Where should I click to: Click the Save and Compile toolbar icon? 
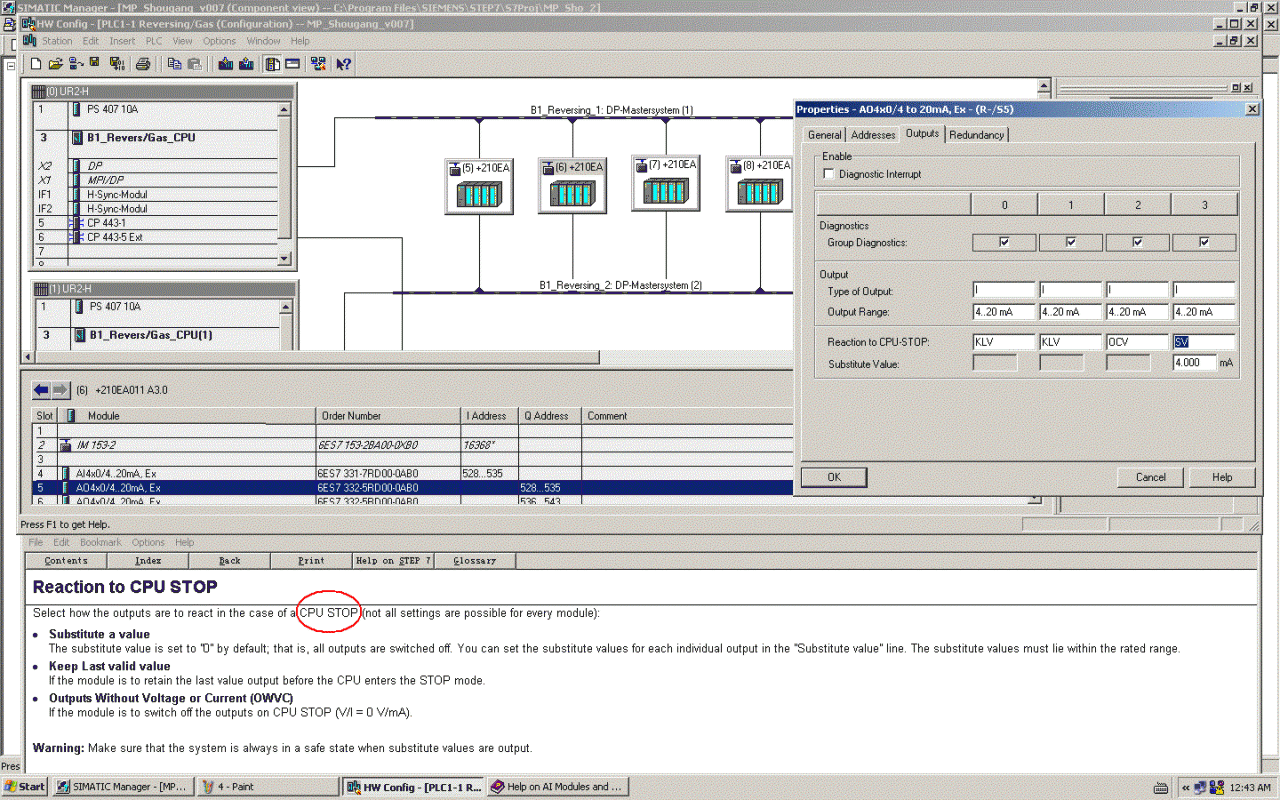pos(117,64)
